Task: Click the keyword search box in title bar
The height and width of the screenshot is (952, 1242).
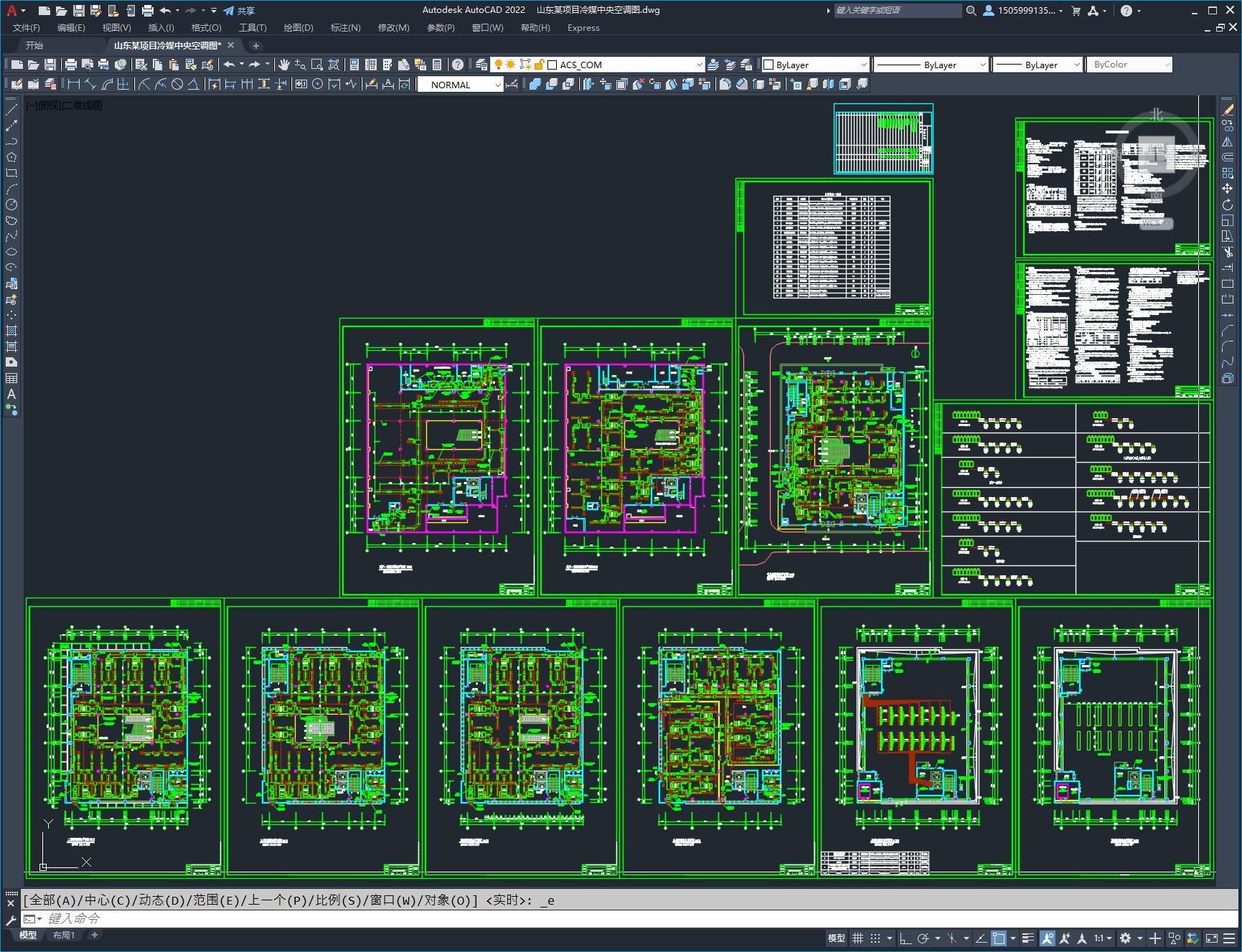Action: 898,10
